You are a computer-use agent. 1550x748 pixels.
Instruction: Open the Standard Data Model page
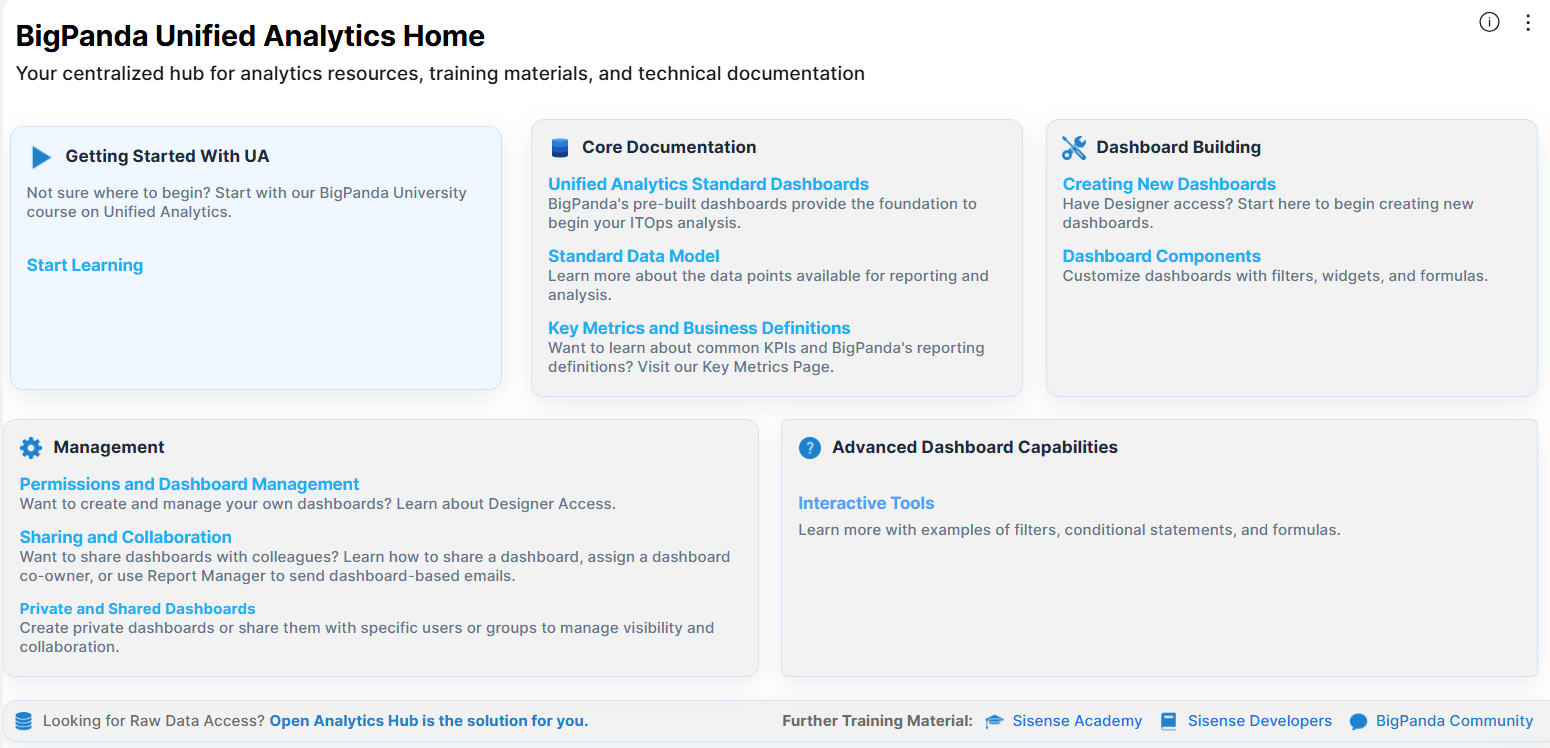pyautogui.click(x=633, y=256)
